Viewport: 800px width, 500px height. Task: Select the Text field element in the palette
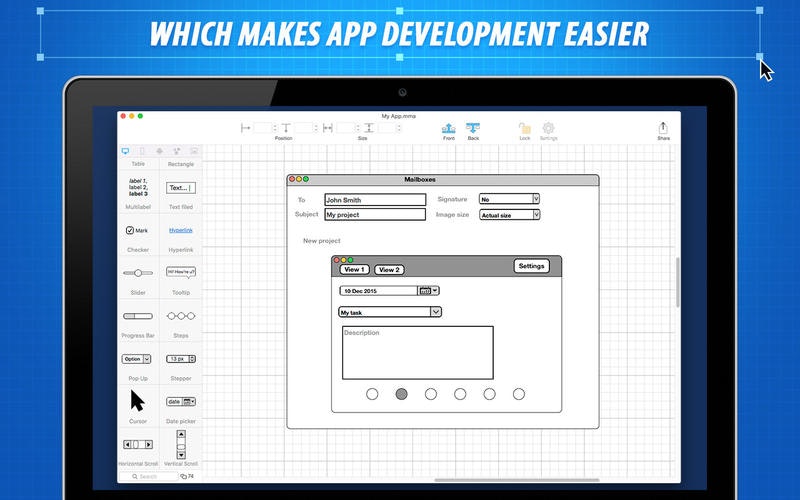pos(181,188)
